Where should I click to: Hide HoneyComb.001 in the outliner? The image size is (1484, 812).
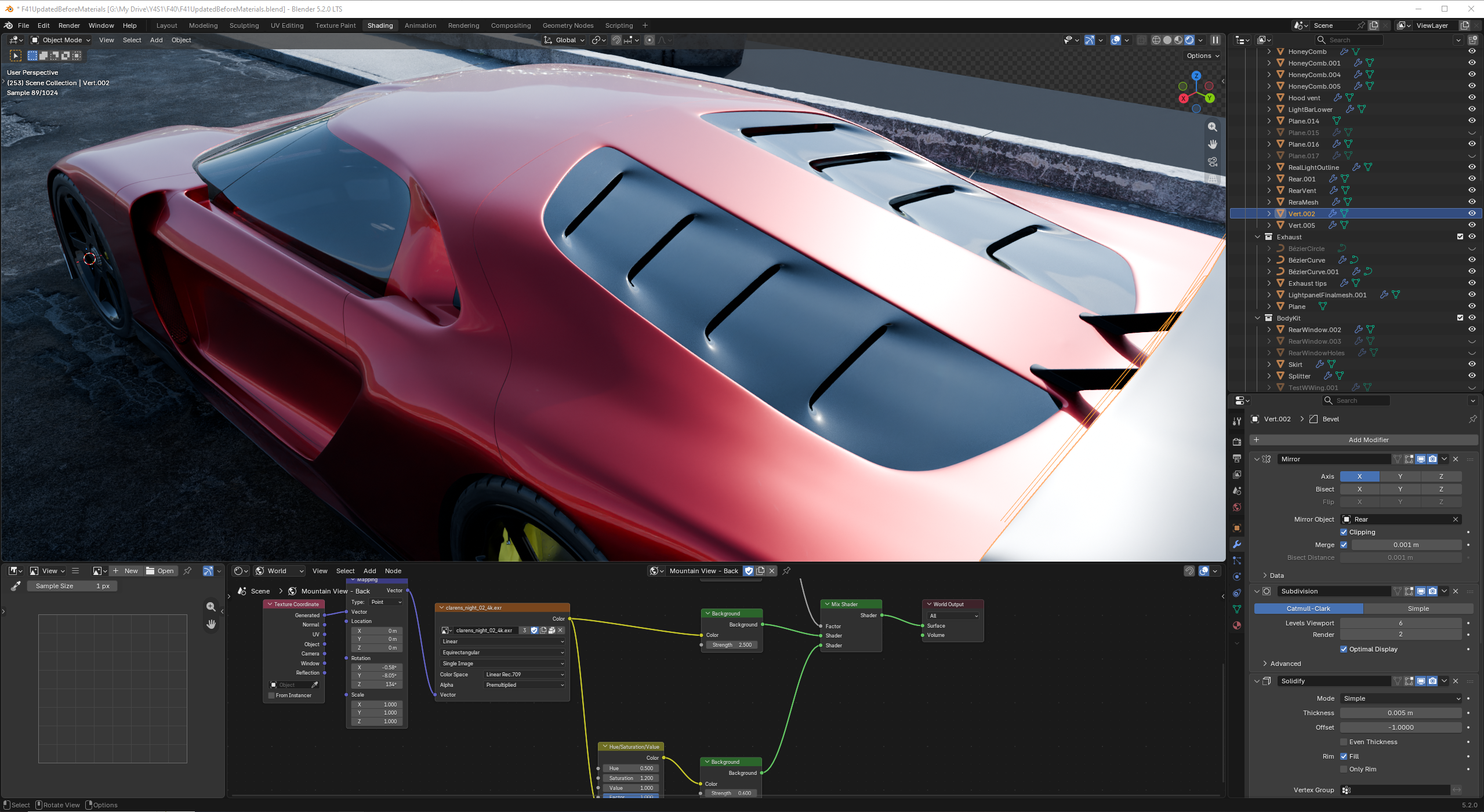(1472, 63)
